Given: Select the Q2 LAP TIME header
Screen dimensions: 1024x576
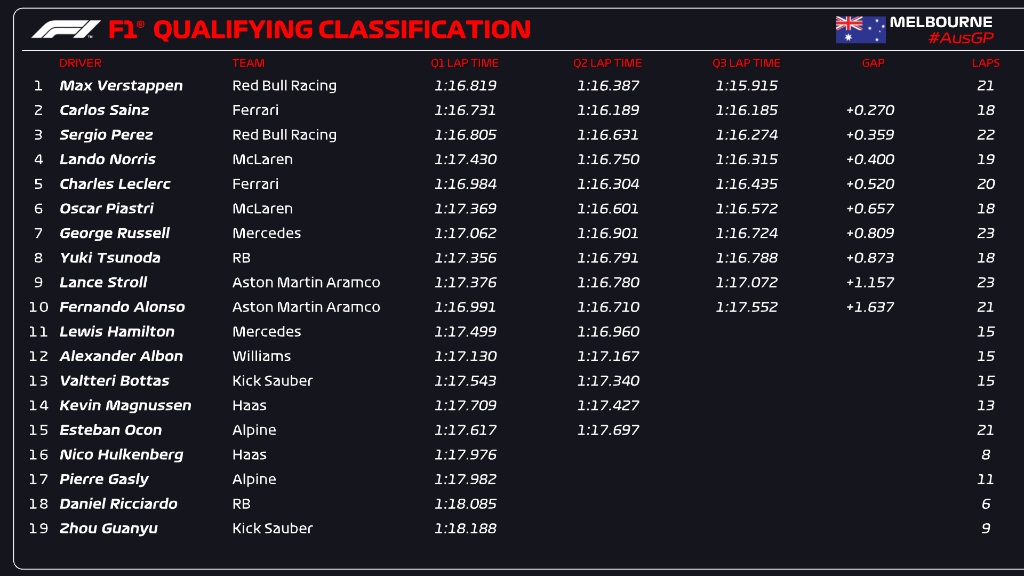Looking at the screenshot, I should click(x=607, y=63).
